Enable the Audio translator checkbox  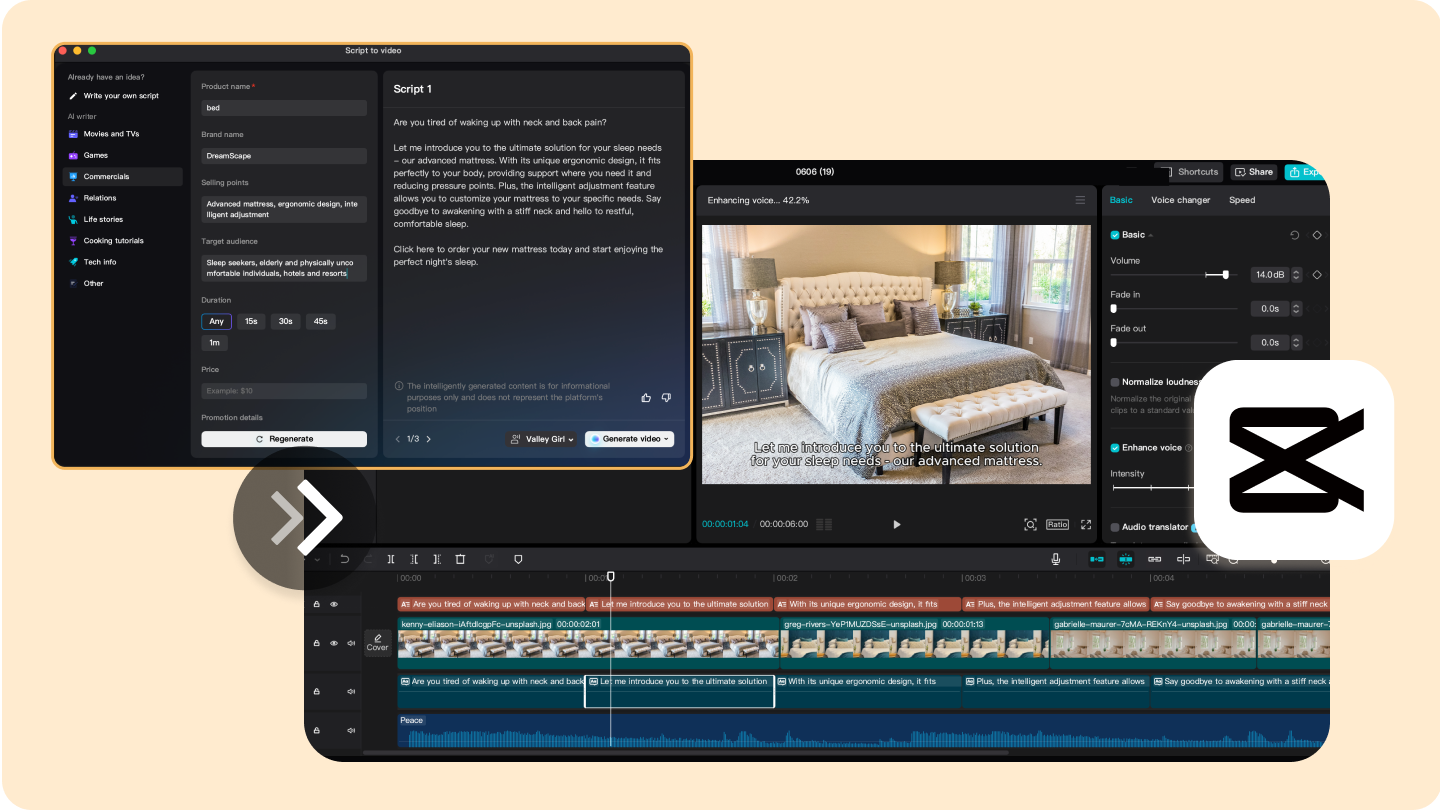[x=1115, y=527]
